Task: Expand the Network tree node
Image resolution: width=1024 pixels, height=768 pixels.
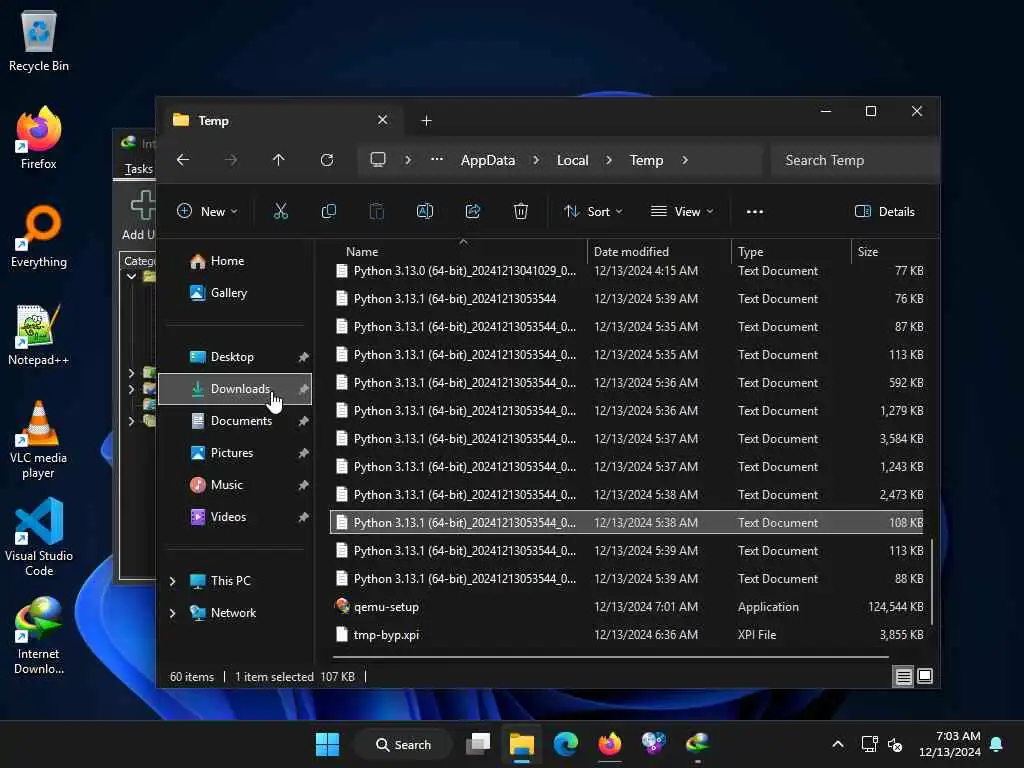Action: [172, 613]
